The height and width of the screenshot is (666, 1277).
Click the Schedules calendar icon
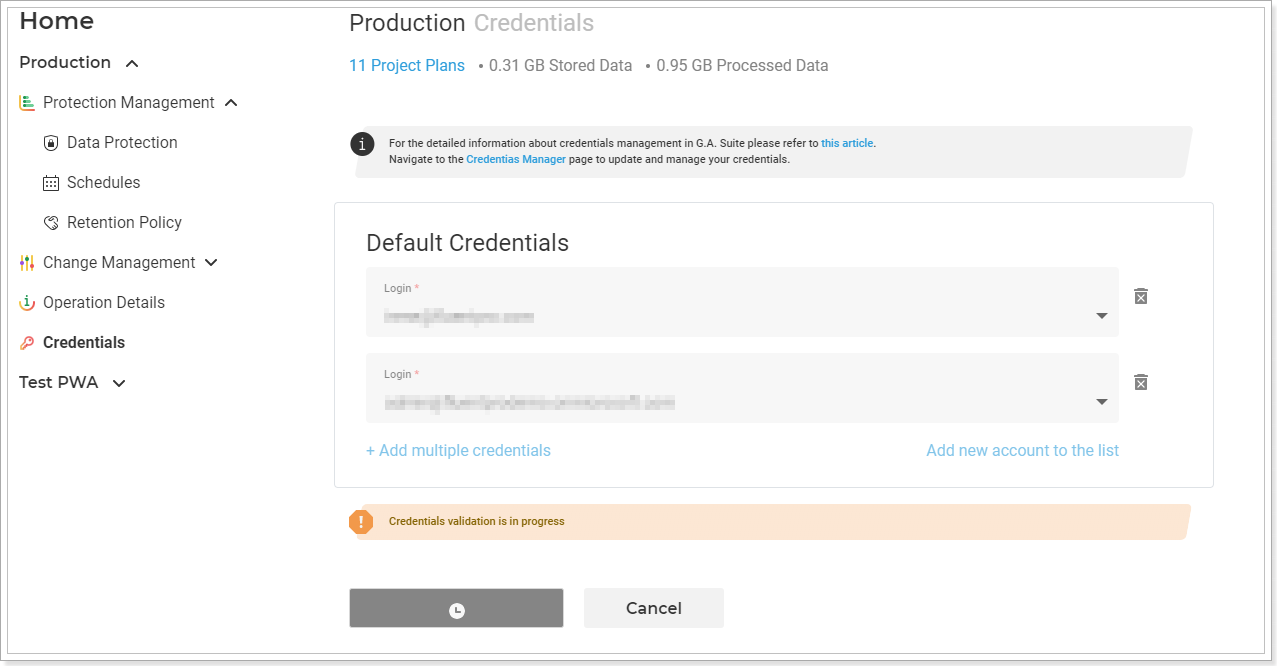[x=51, y=183]
